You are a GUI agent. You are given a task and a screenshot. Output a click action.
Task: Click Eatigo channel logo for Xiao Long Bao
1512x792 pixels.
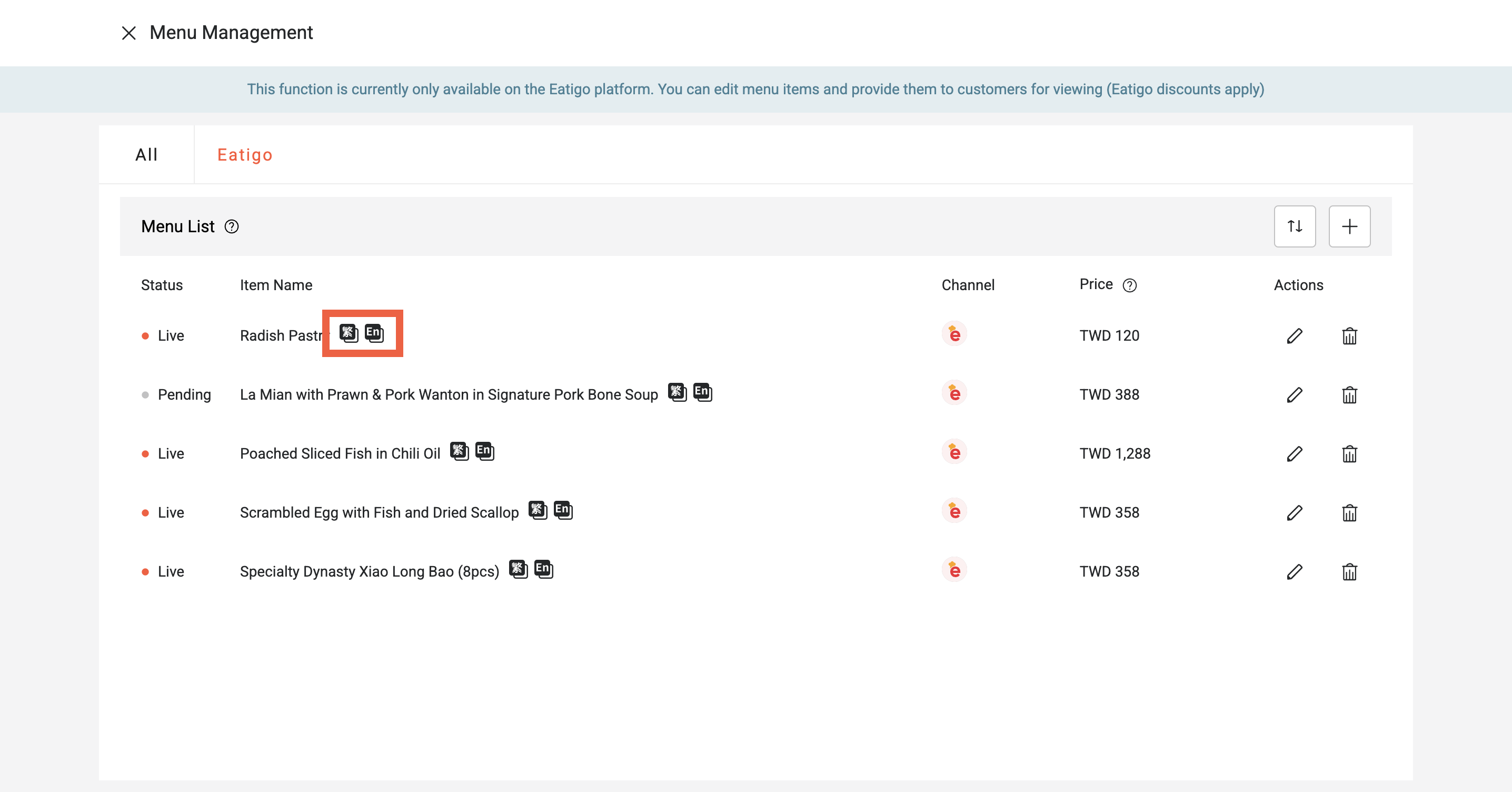click(954, 570)
